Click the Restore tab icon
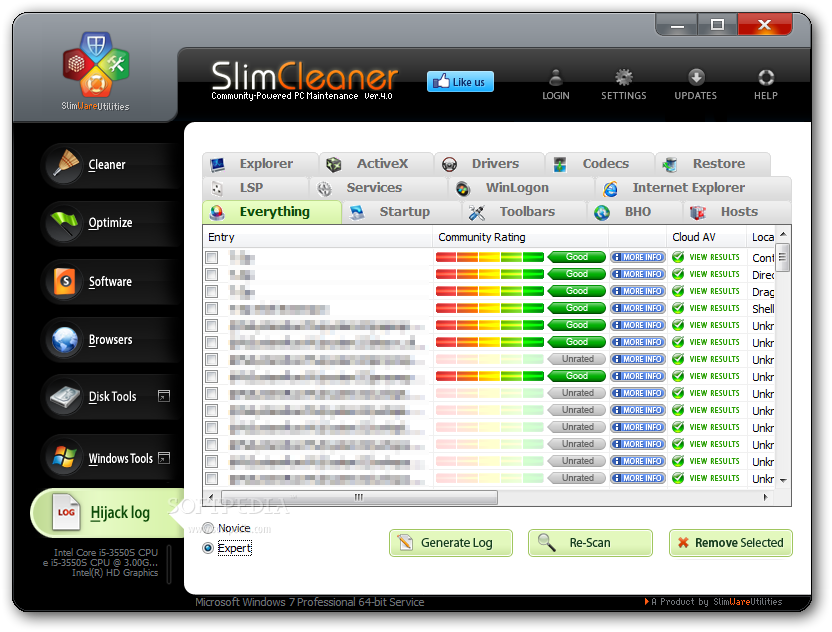The image size is (832, 632). (670, 165)
